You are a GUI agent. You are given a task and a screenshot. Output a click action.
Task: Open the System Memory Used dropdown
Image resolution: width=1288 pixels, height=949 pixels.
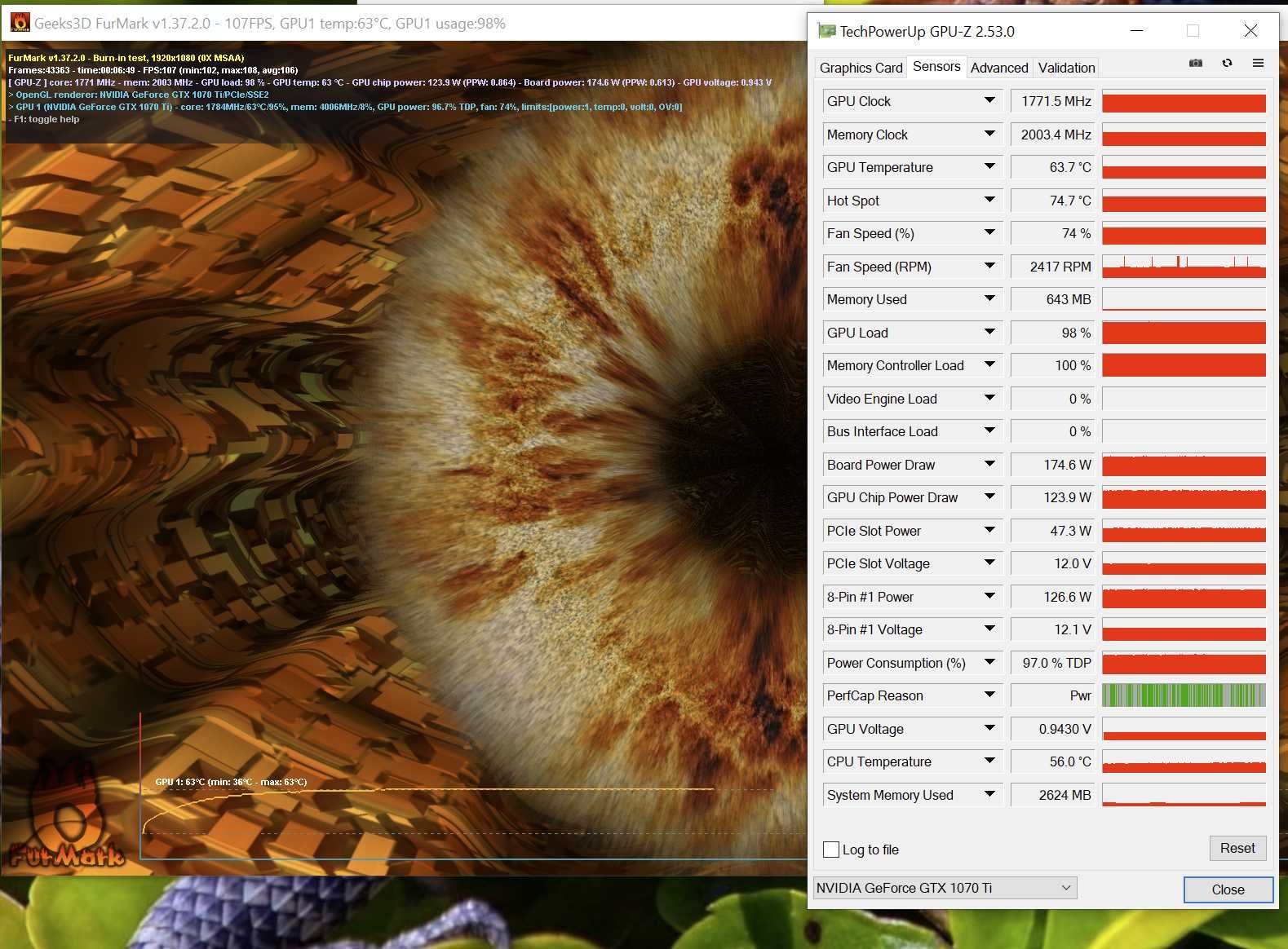(989, 795)
